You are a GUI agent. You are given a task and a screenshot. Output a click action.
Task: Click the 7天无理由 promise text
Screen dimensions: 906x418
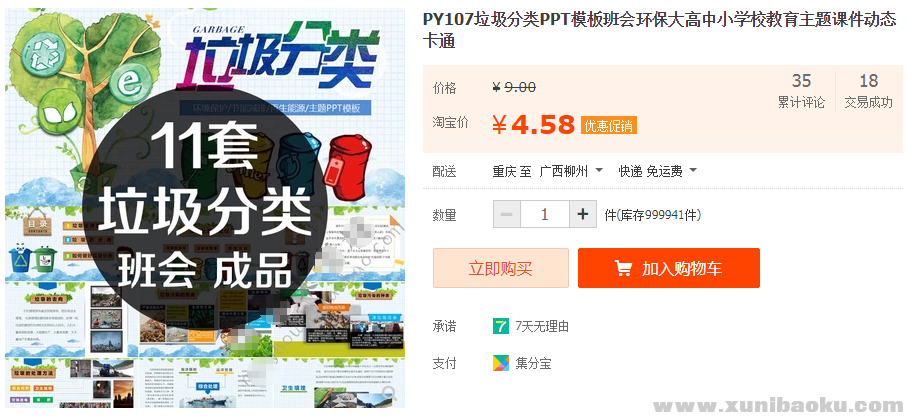[542, 326]
